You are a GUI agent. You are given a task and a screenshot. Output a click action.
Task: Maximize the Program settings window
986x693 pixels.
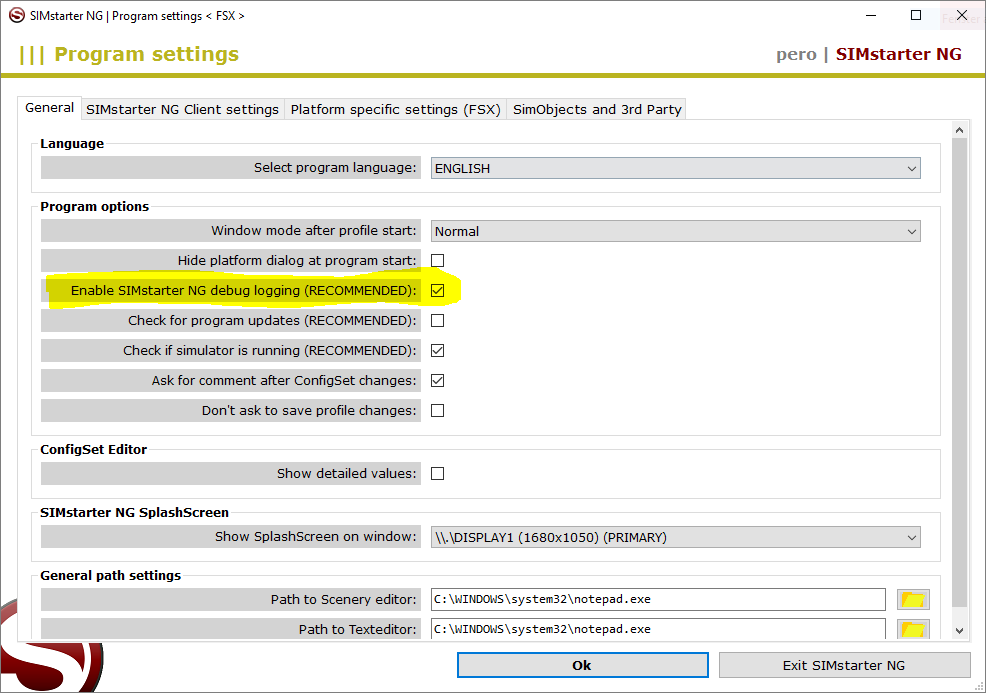[x=916, y=15]
